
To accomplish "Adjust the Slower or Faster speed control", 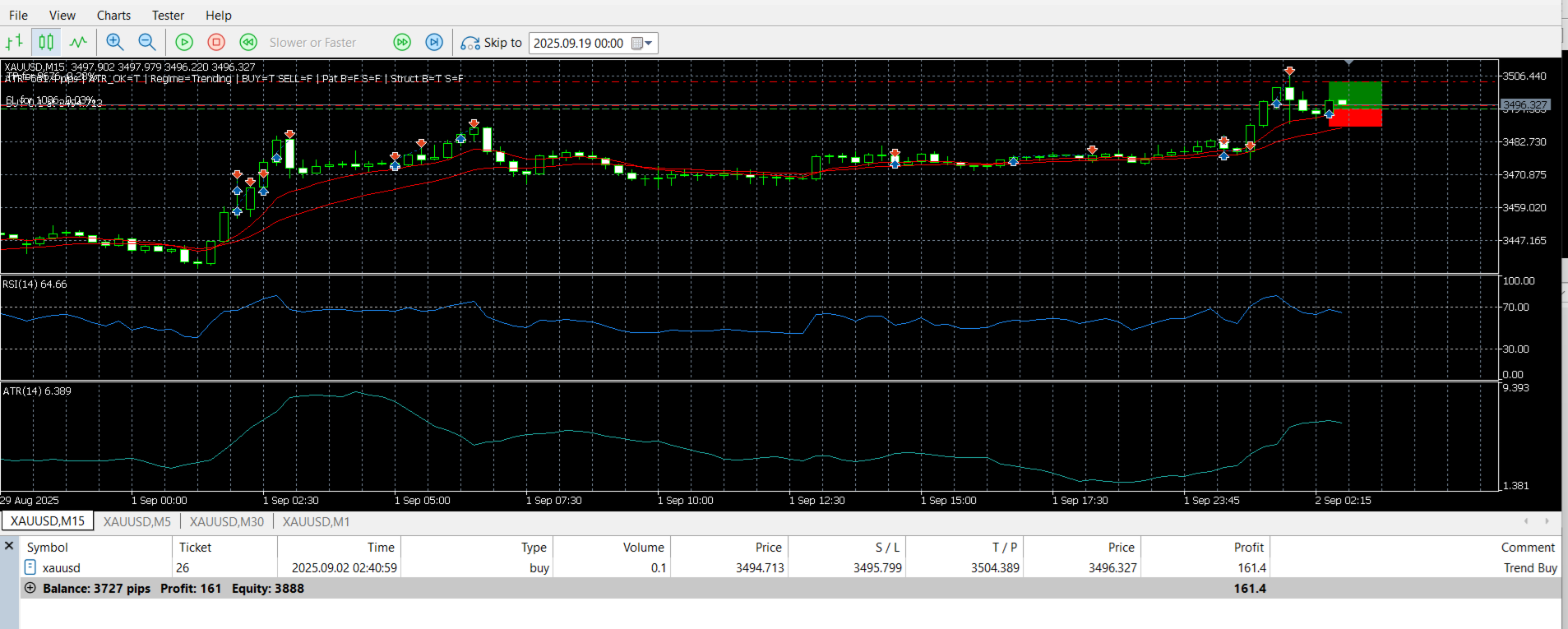I will point(312,43).
